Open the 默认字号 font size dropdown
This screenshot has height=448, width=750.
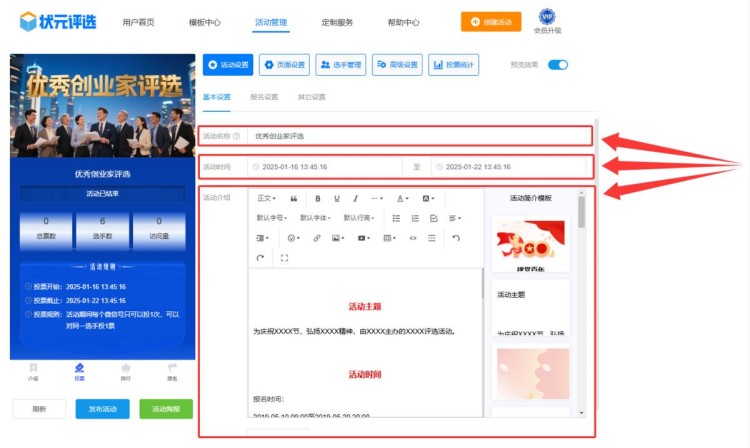point(272,218)
